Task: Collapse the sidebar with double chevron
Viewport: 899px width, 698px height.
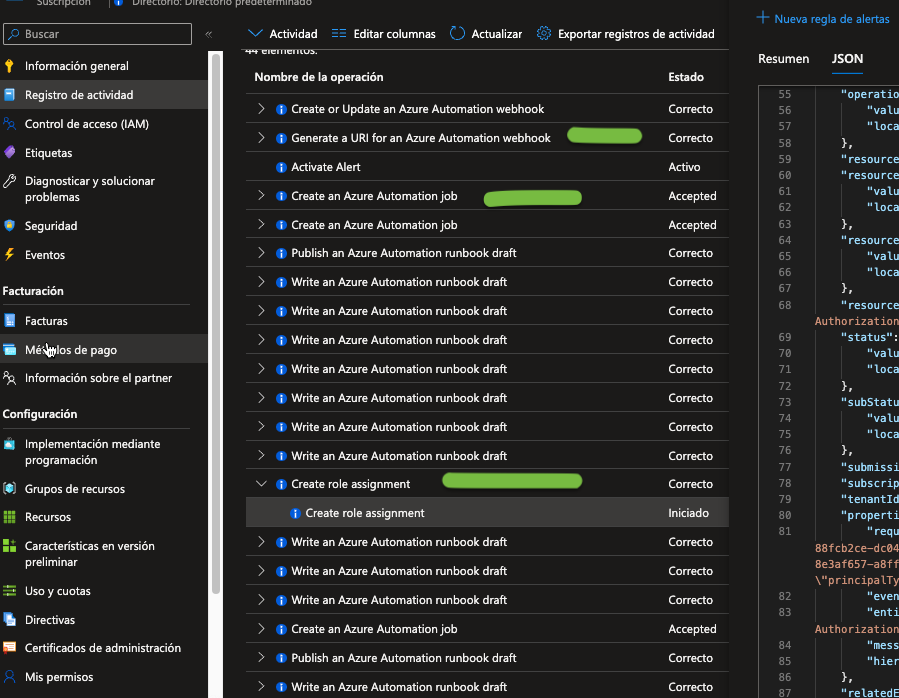Action: pos(209,34)
